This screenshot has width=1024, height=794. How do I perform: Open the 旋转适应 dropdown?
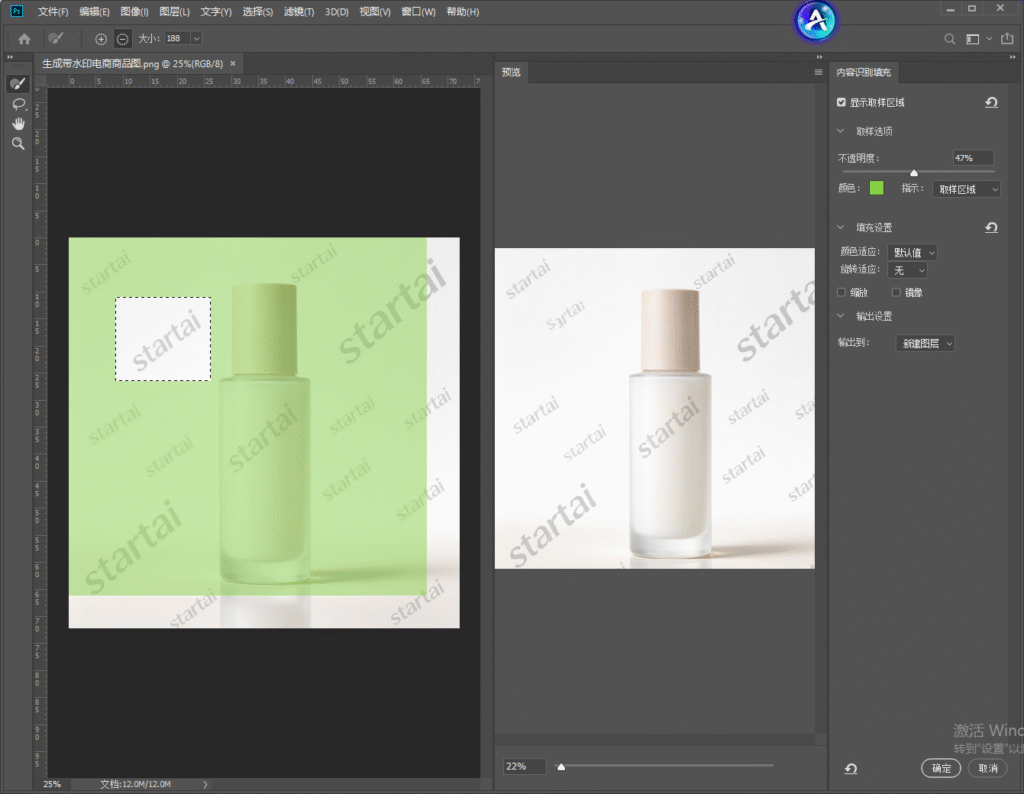(907, 270)
